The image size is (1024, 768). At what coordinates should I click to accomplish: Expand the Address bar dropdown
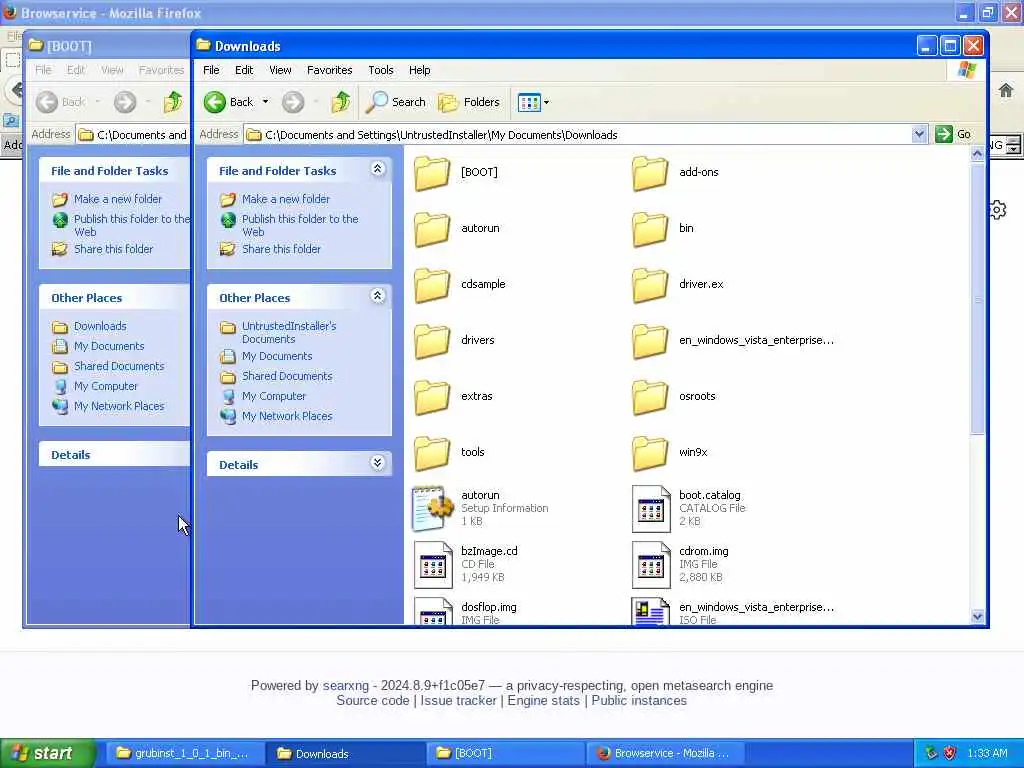[x=919, y=135]
